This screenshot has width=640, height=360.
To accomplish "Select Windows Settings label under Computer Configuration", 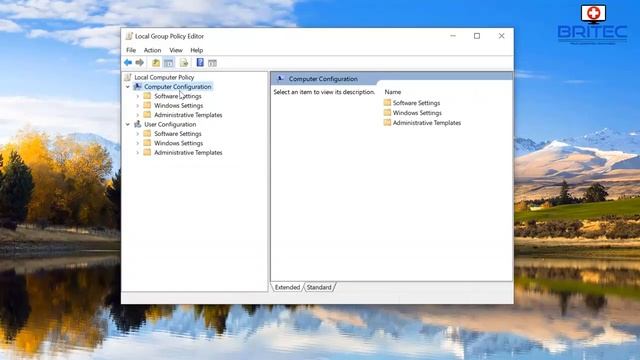I will coord(178,105).
